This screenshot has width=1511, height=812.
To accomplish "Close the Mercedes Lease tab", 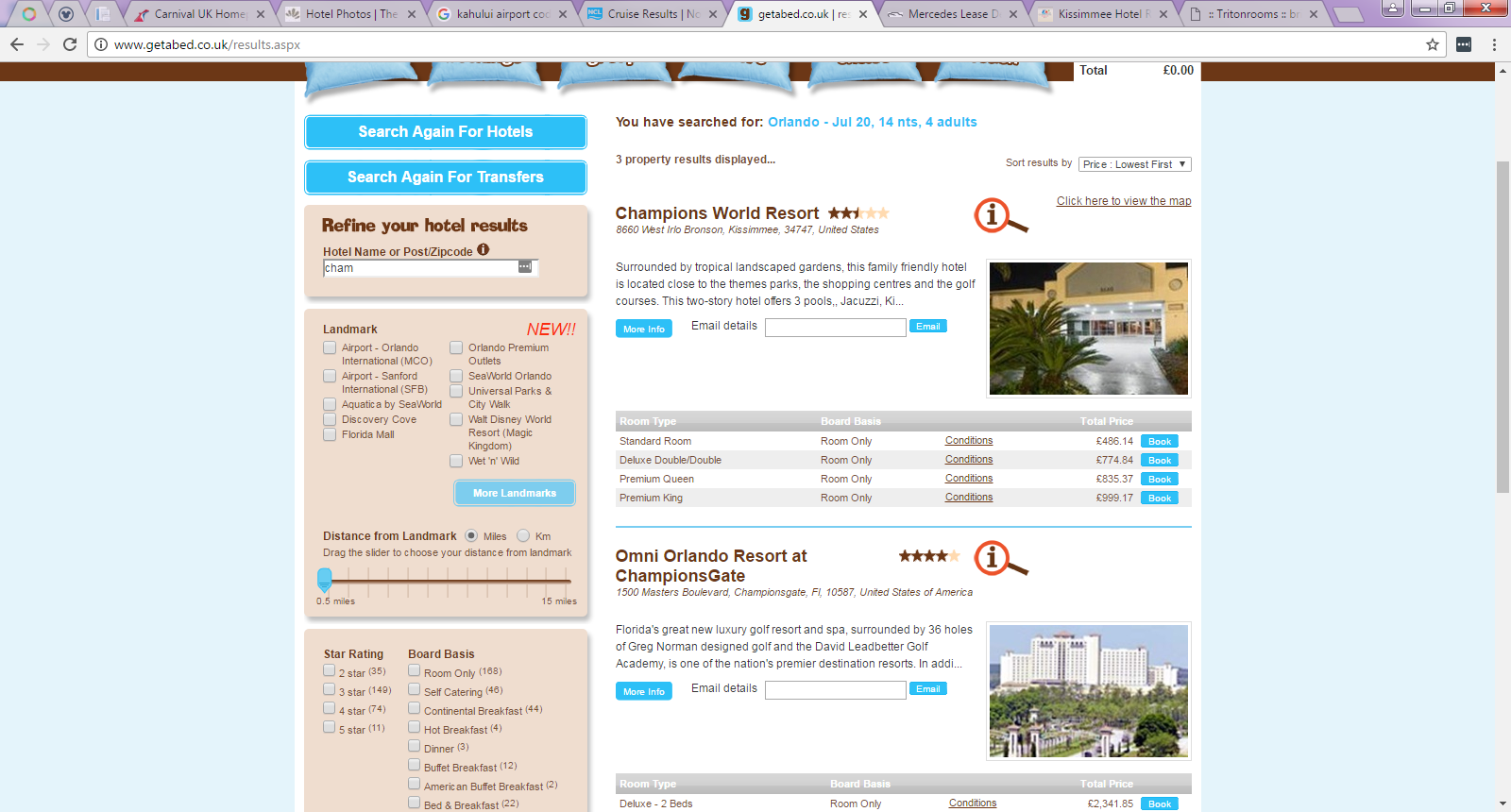I will (1013, 14).
